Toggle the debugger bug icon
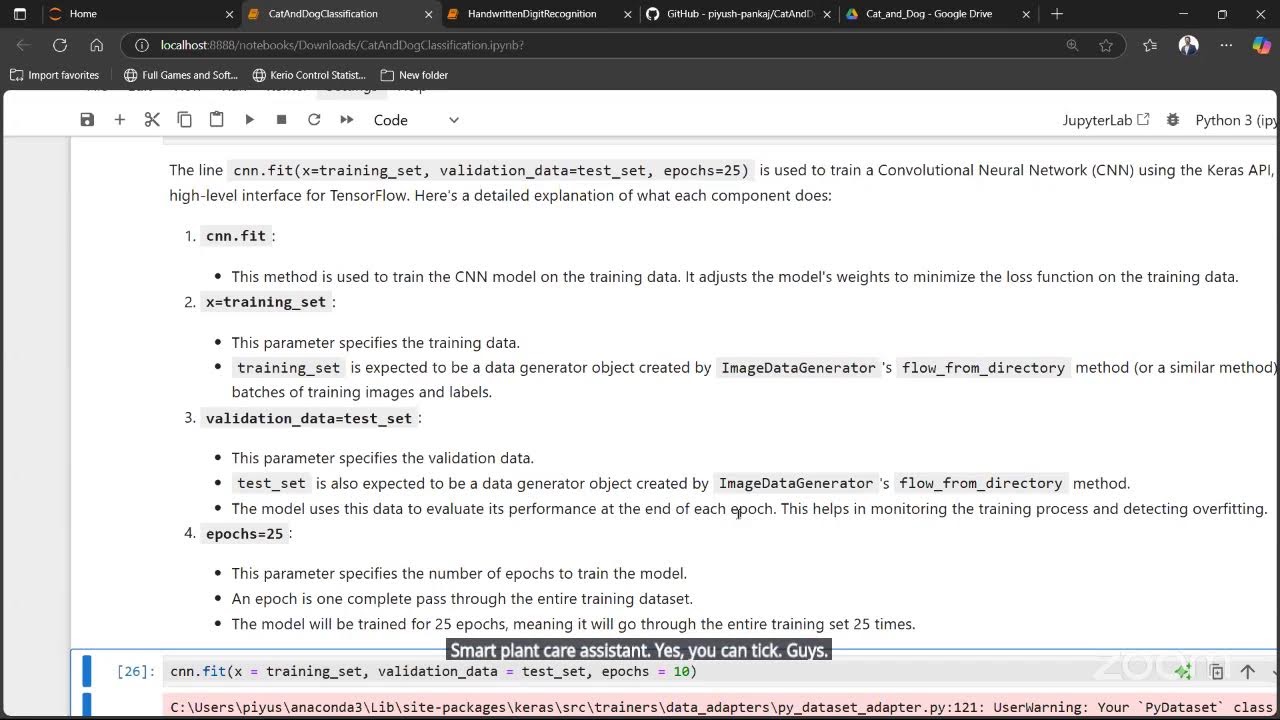The image size is (1280, 720). (x=1173, y=120)
